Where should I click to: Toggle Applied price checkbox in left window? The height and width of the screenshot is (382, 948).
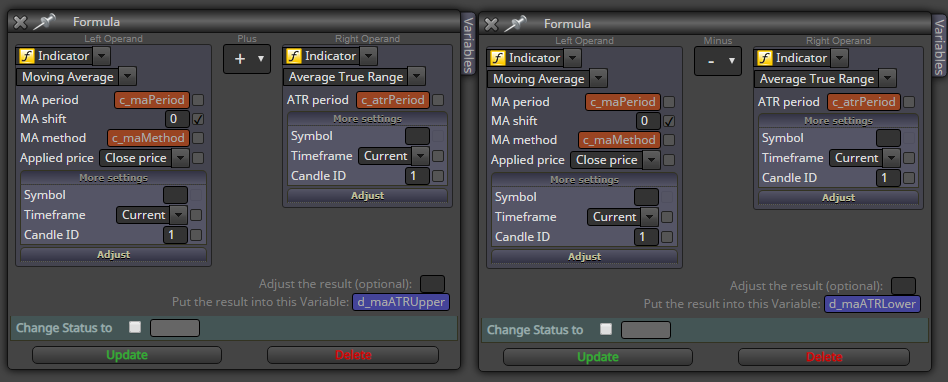pos(198,158)
